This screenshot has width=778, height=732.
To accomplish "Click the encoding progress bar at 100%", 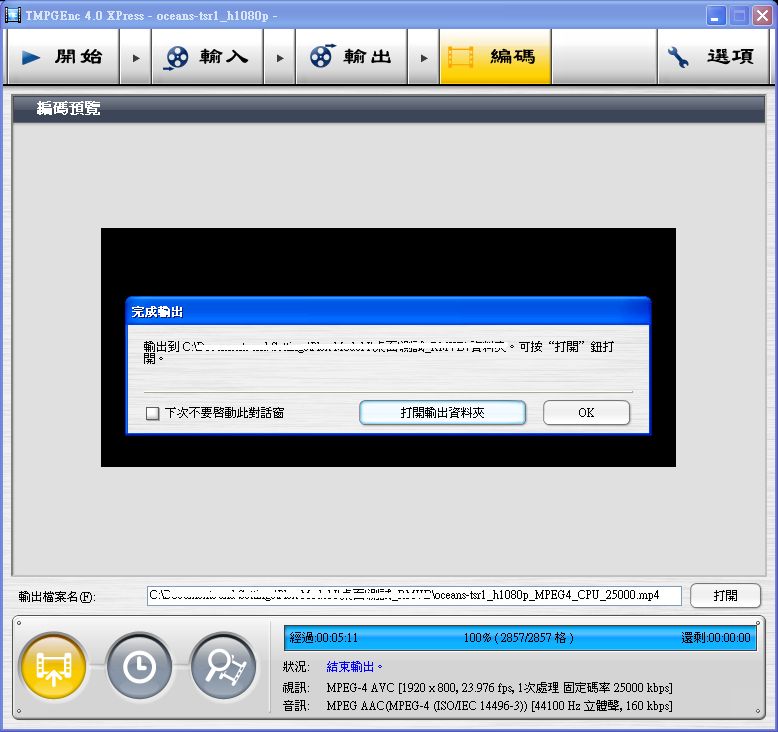I will coord(520,638).
